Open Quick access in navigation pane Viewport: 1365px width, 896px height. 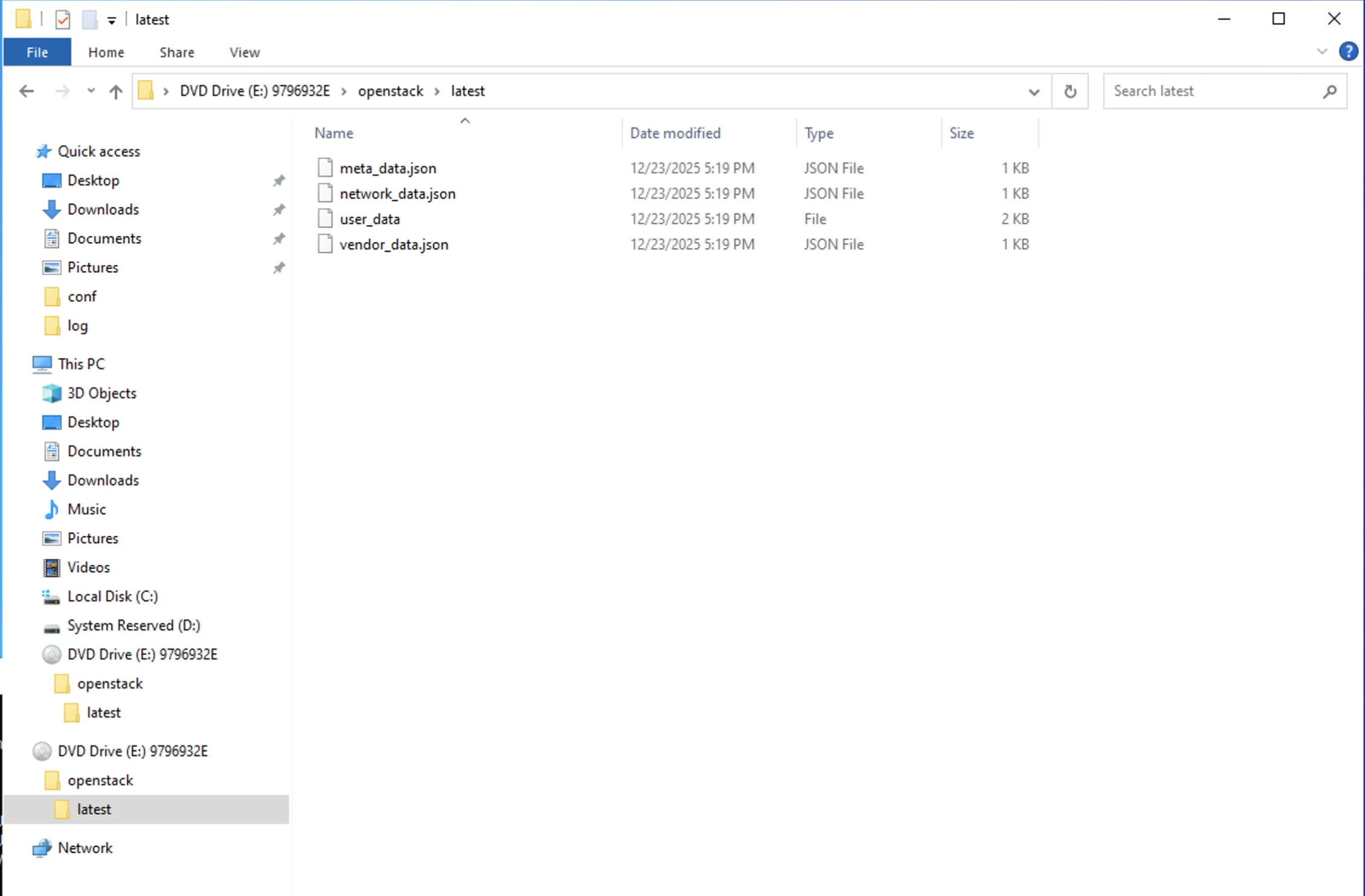click(99, 152)
